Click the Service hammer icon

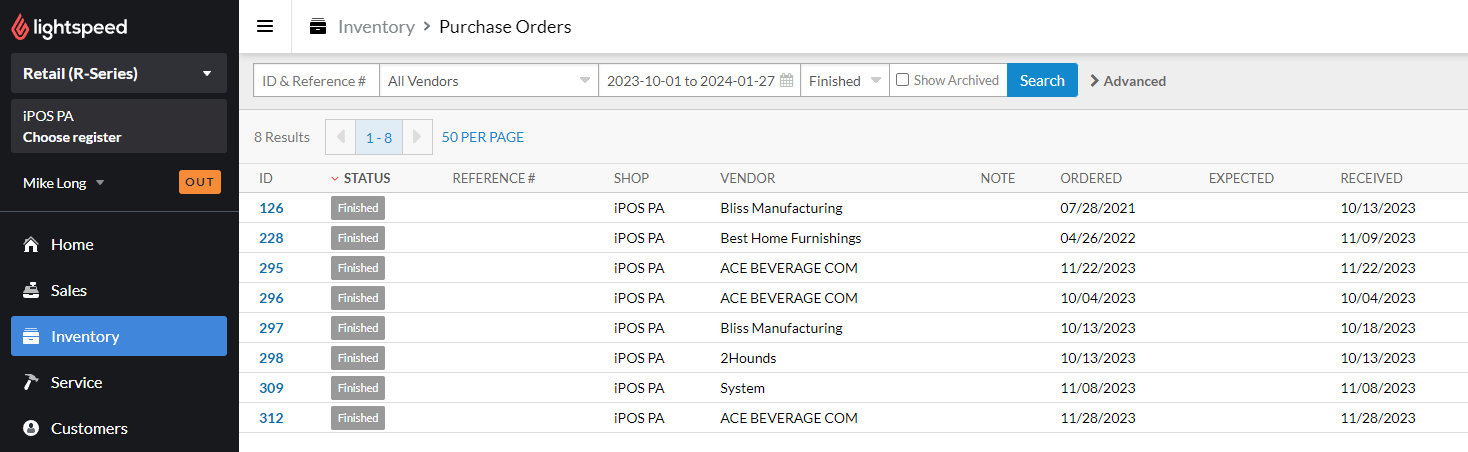(x=31, y=383)
